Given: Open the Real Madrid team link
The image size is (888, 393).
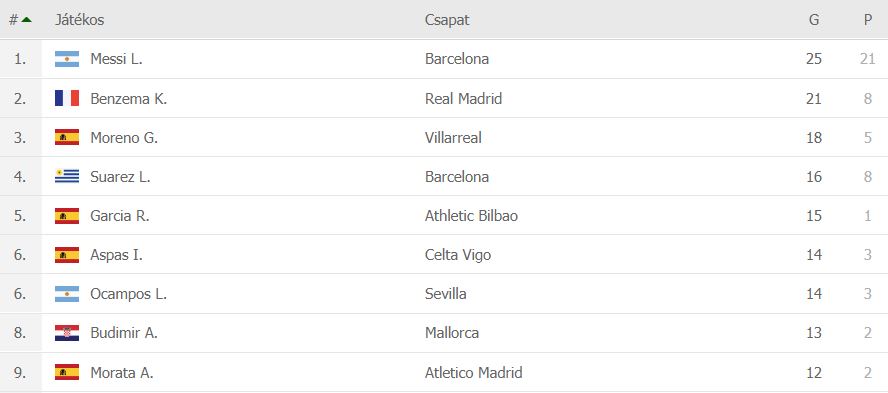Looking at the screenshot, I should pos(463,99).
